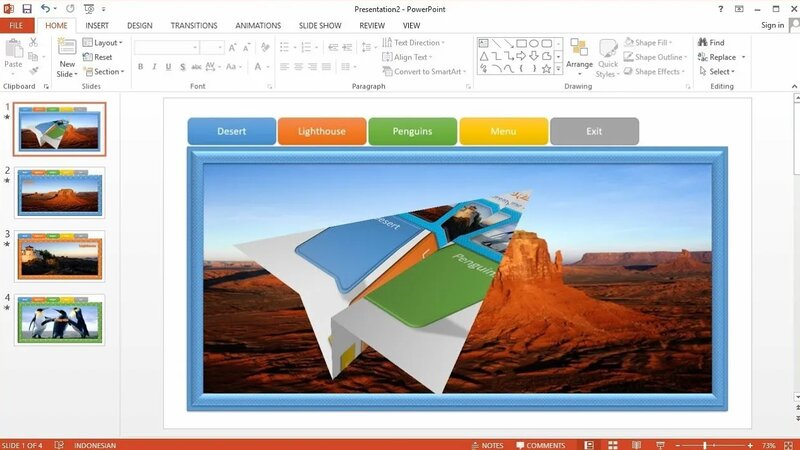This screenshot has height=450, width=800.
Task: Open the Section dropdown
Action: click(104, 71)
